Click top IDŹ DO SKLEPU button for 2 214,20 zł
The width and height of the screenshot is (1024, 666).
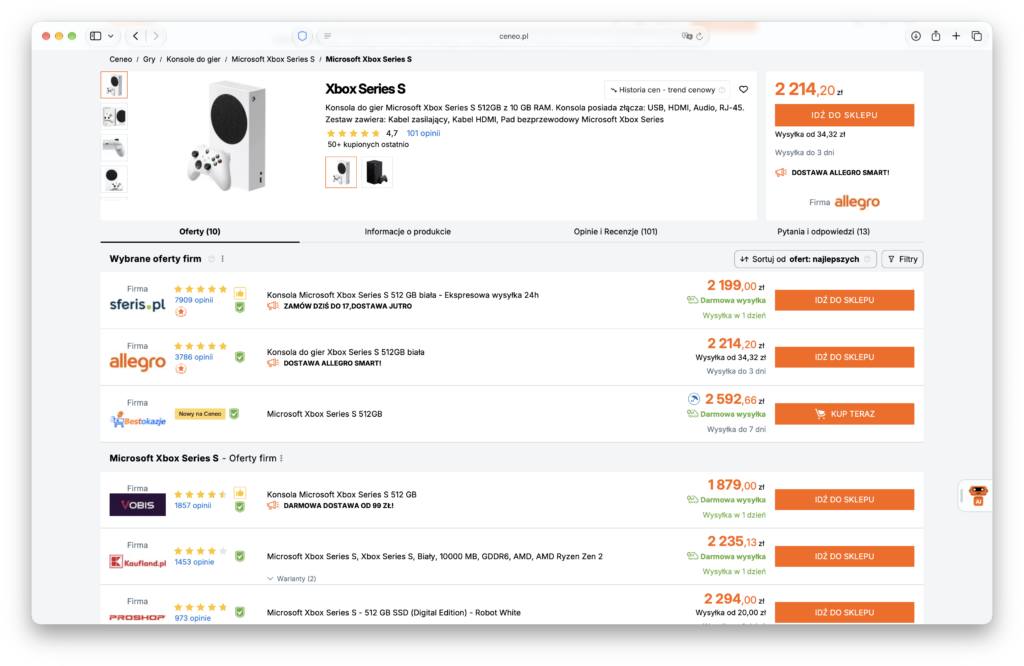(844, 115)
